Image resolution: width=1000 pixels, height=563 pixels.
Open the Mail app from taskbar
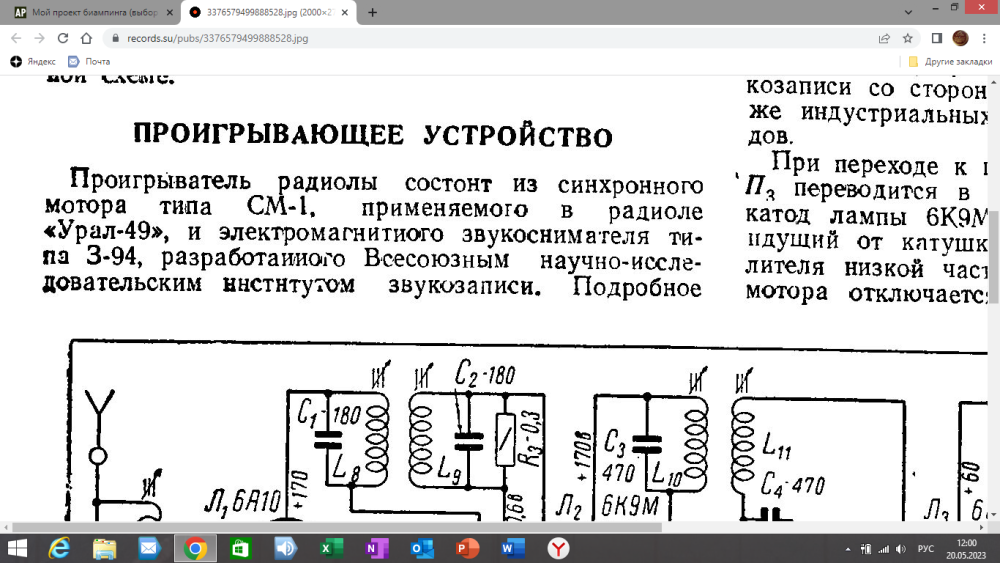(x=149, y=548)
